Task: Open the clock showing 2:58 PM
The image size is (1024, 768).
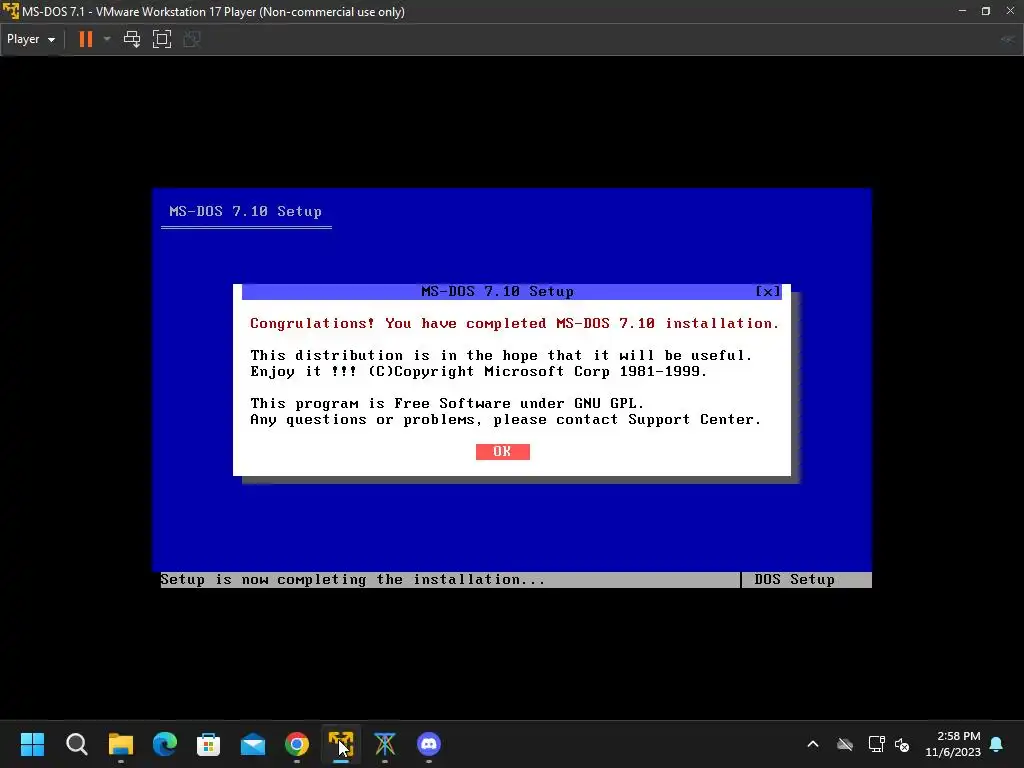Action: 953,744
